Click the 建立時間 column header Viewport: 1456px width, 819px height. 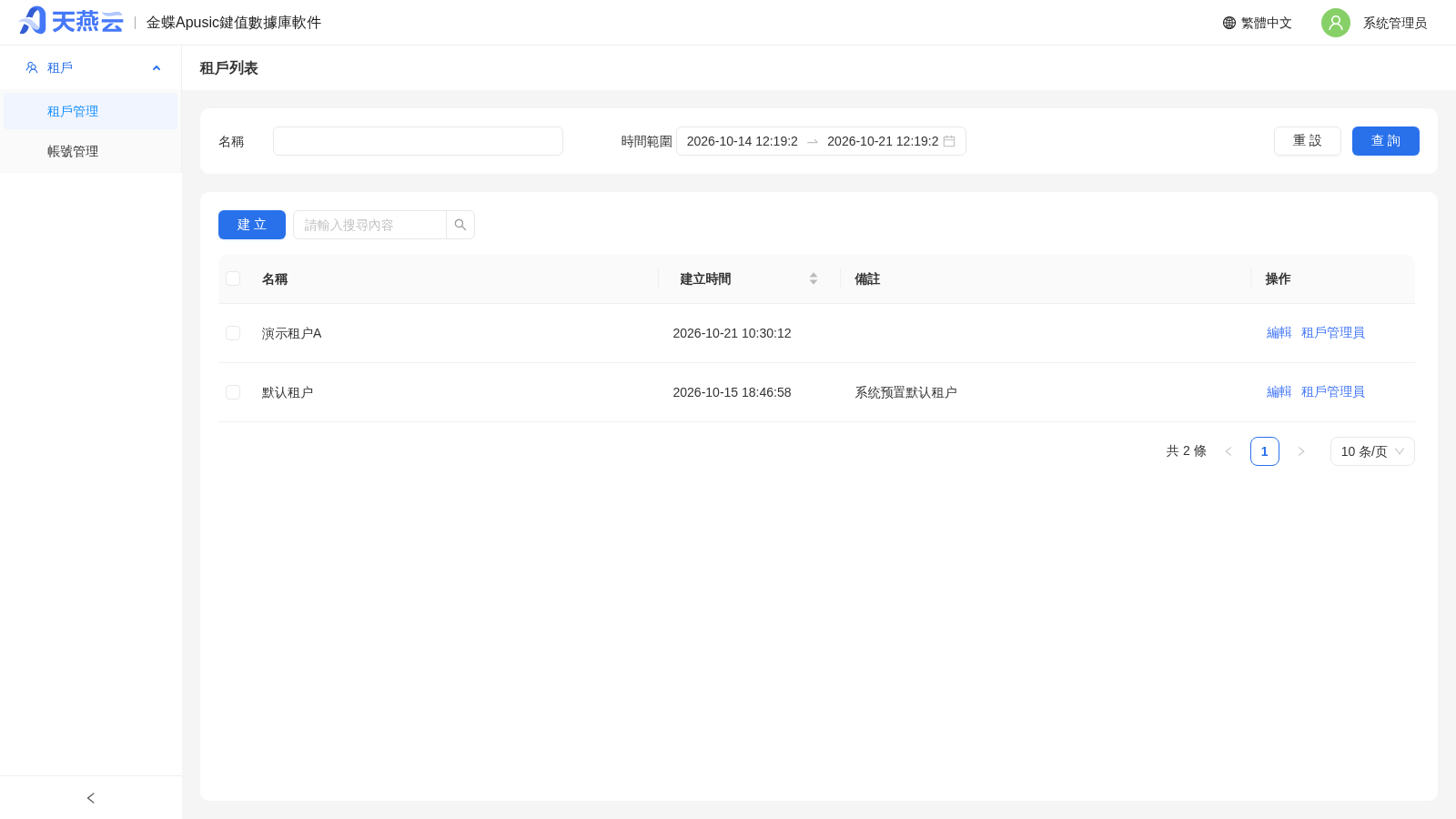click(705, 278)
